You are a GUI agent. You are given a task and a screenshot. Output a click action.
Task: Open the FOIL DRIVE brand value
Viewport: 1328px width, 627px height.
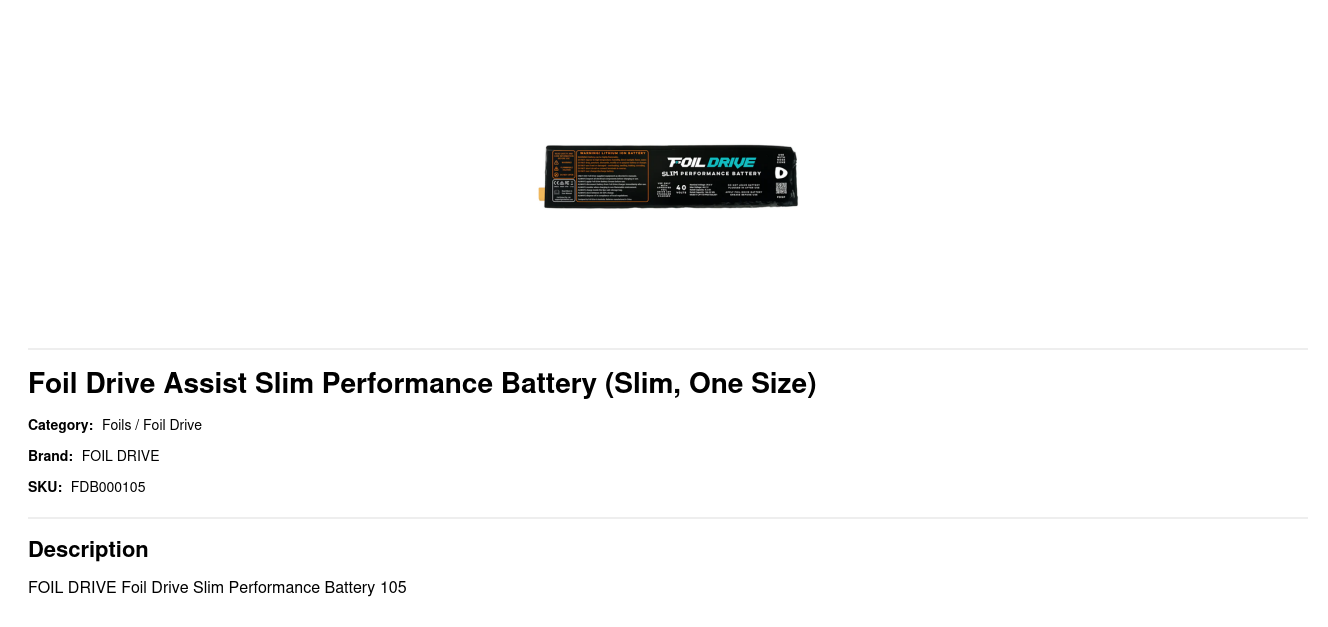(x=120, y=456)
